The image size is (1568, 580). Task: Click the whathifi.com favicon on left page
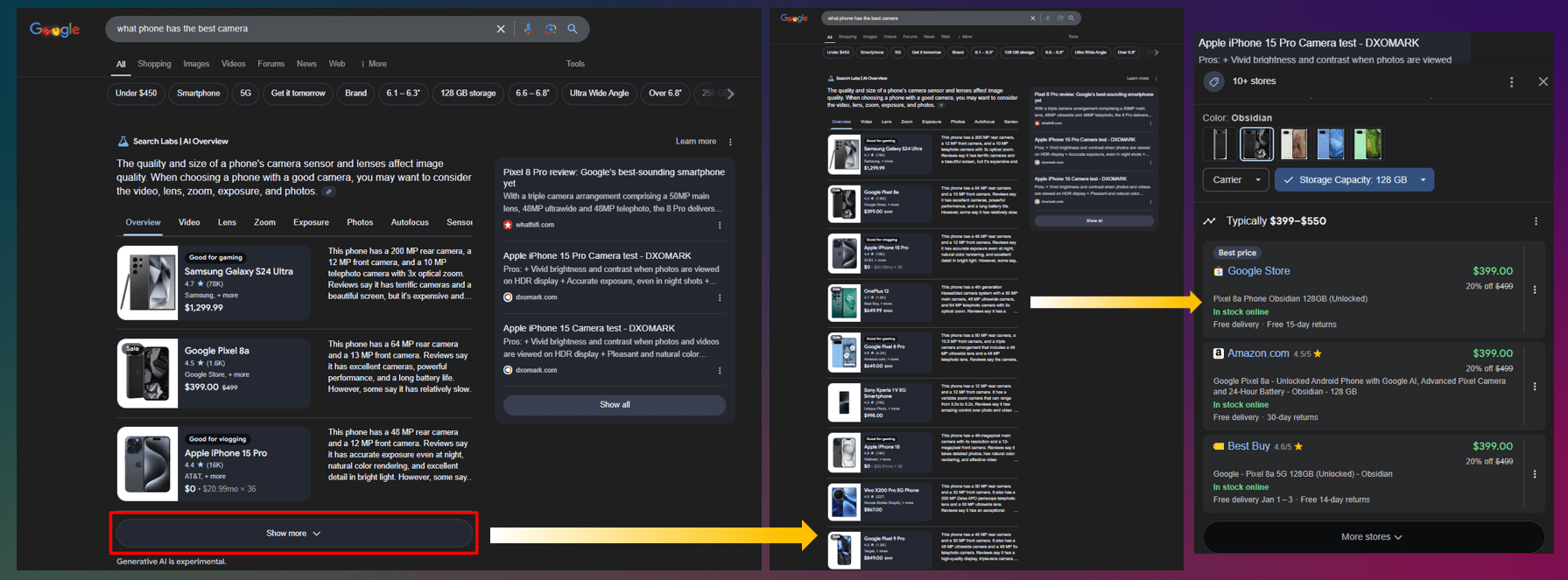(x=508, y=225)
